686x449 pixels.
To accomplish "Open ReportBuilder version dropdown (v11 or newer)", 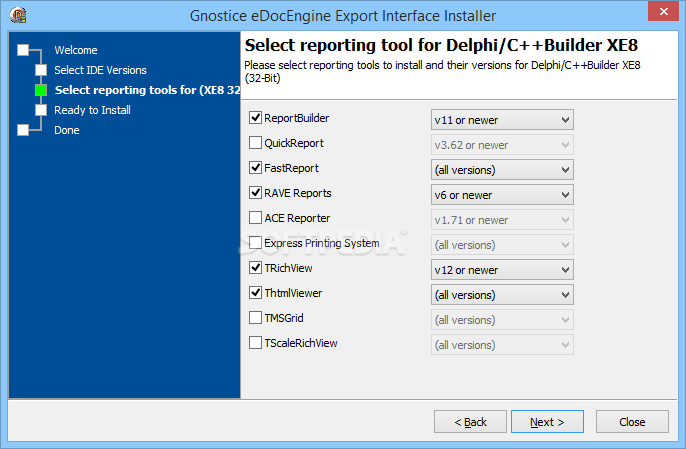I will click(x=502, y=120).
